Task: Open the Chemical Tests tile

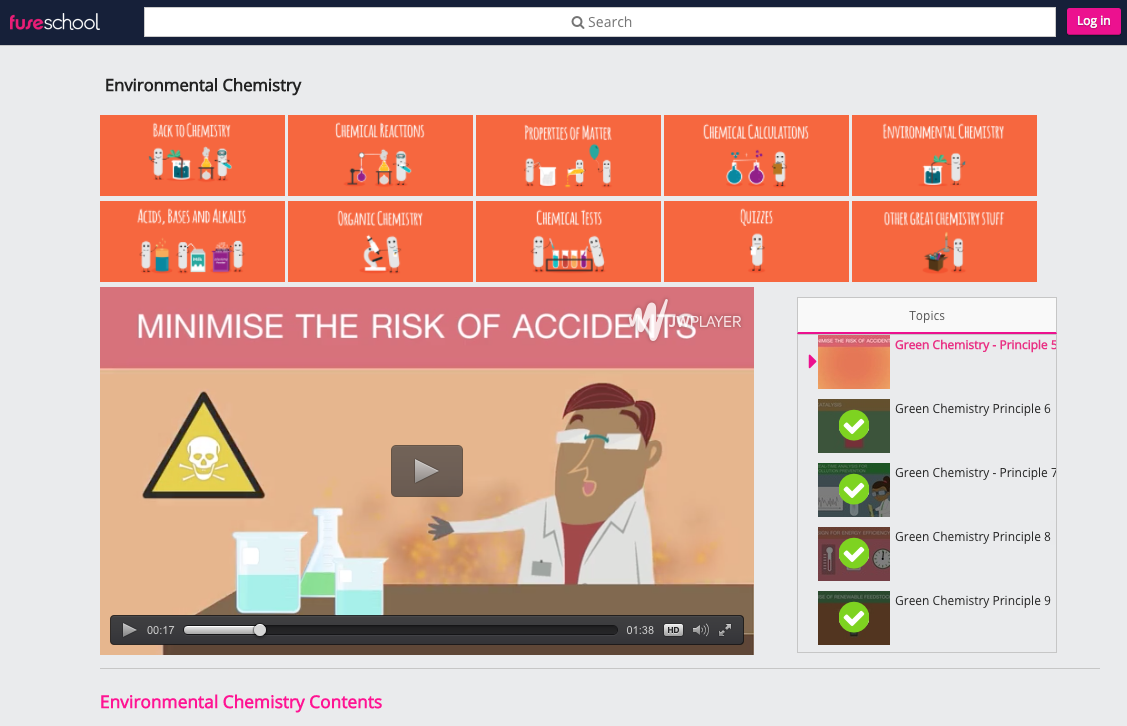Action: coord(568,241)
